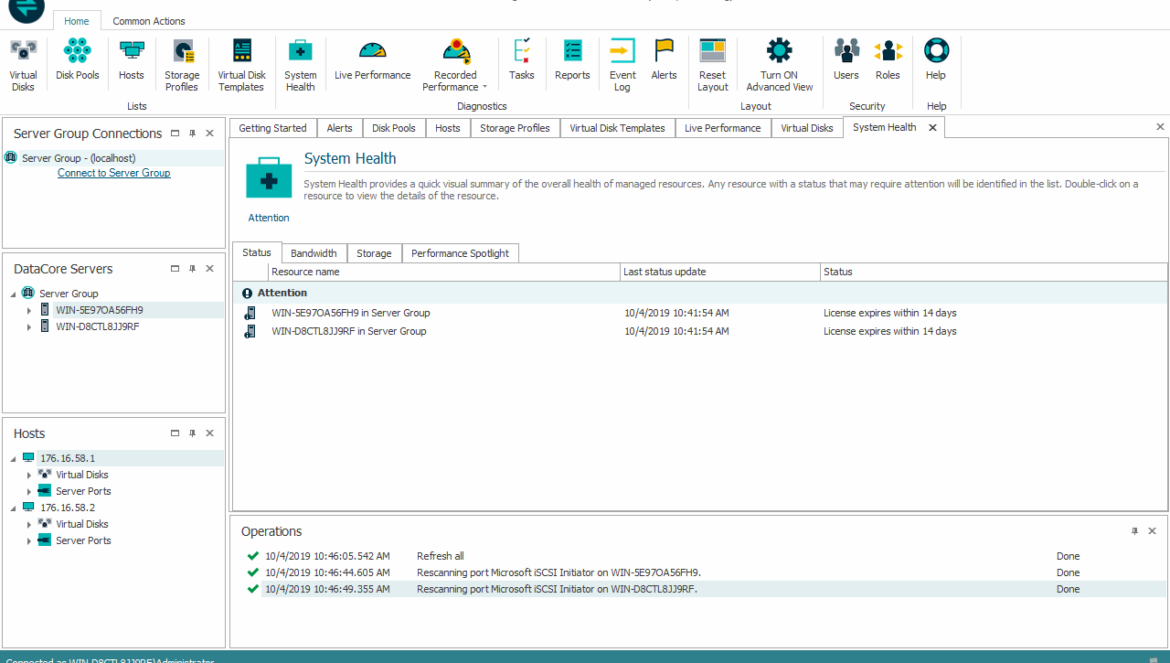This screenshot has width=1170, height=663.
Task: Open Live Performance diagnostics
Action: [x=372, y=60]
